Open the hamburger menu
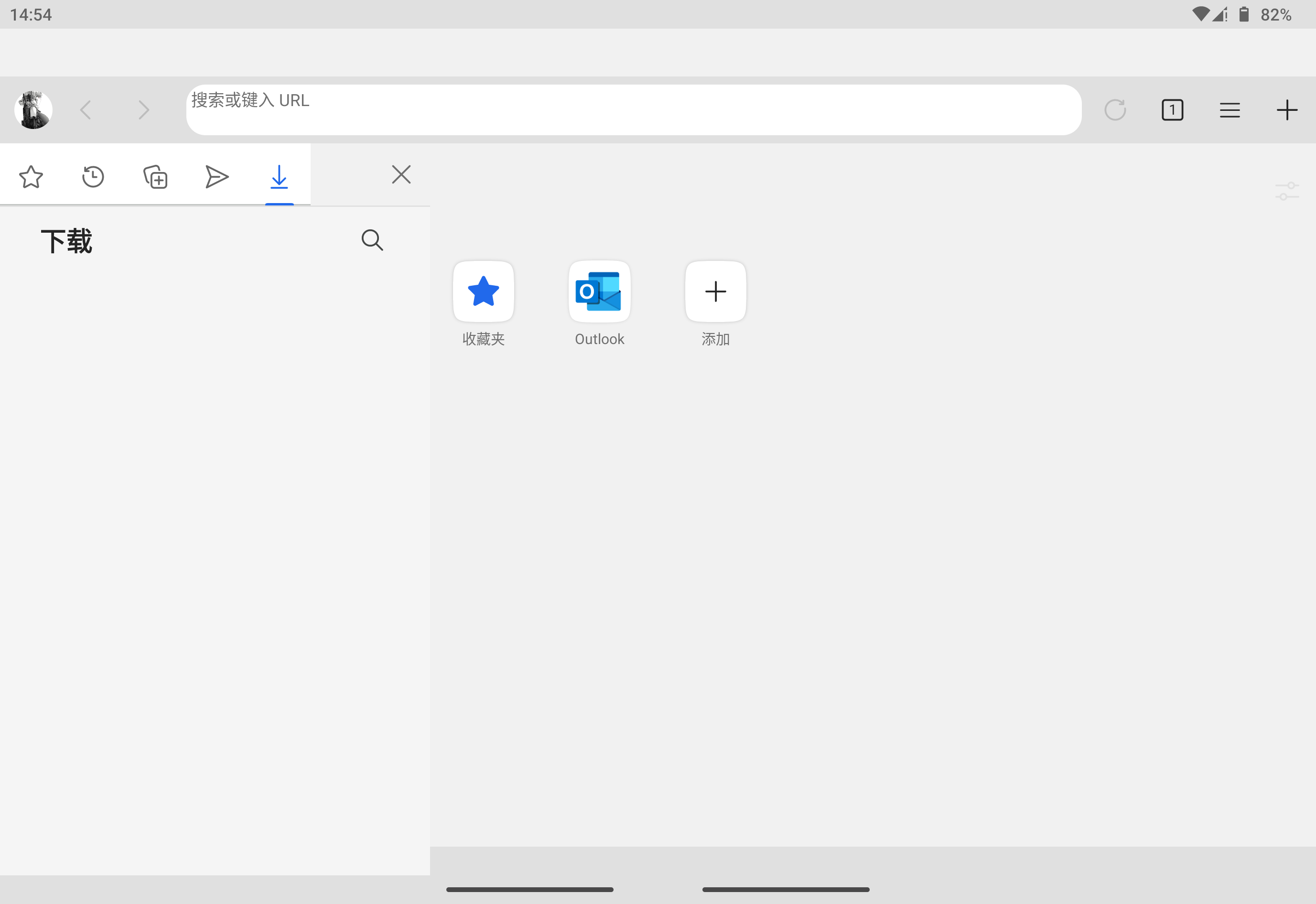This screenshot has width=1316, height=904. click(x=1230, y=110)
